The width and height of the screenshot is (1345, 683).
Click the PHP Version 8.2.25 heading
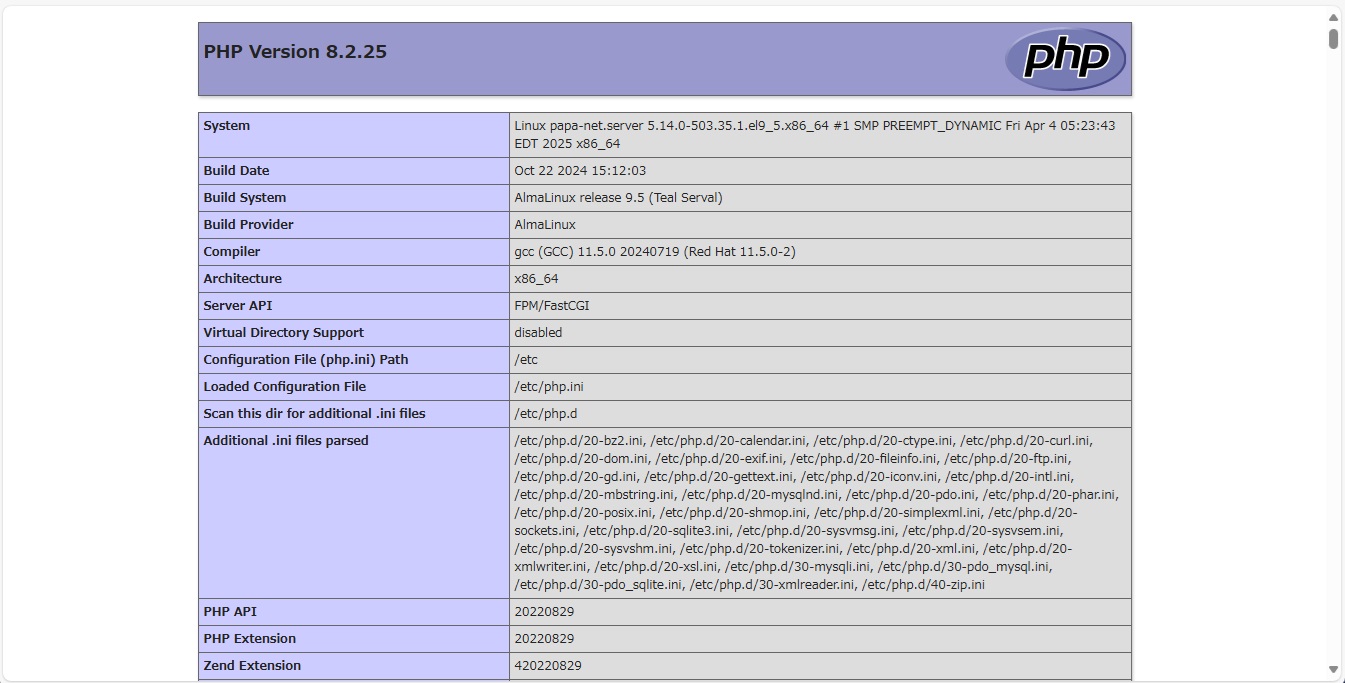(x=295, y=52)
